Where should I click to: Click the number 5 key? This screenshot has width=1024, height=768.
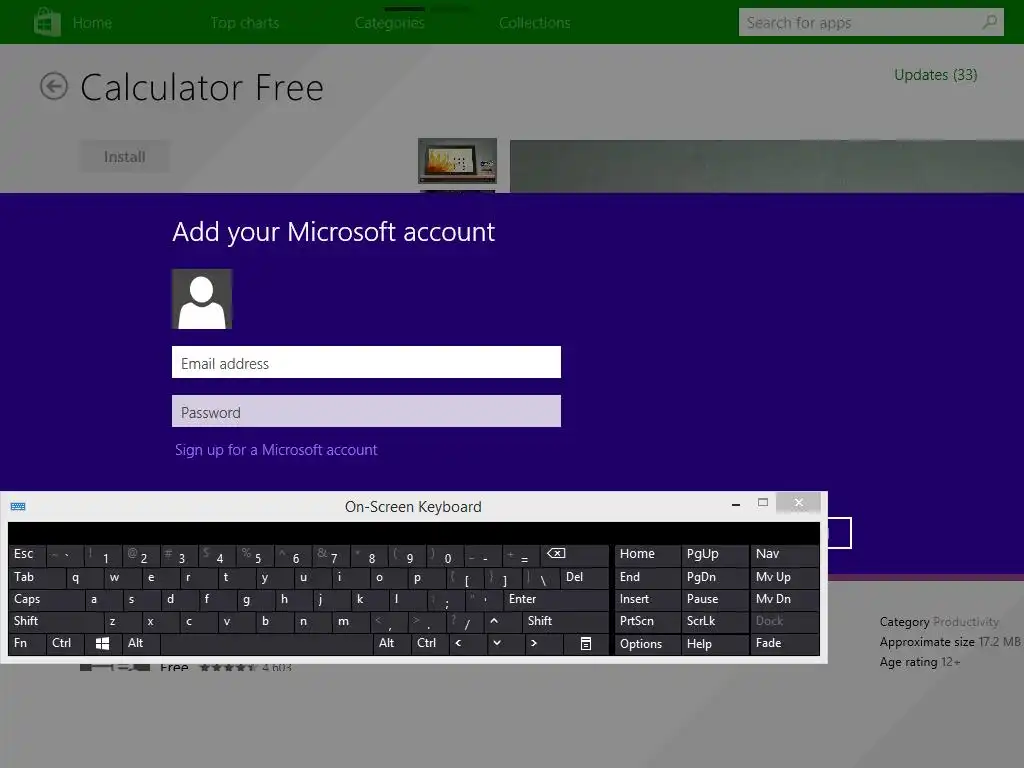coord(255,556)
